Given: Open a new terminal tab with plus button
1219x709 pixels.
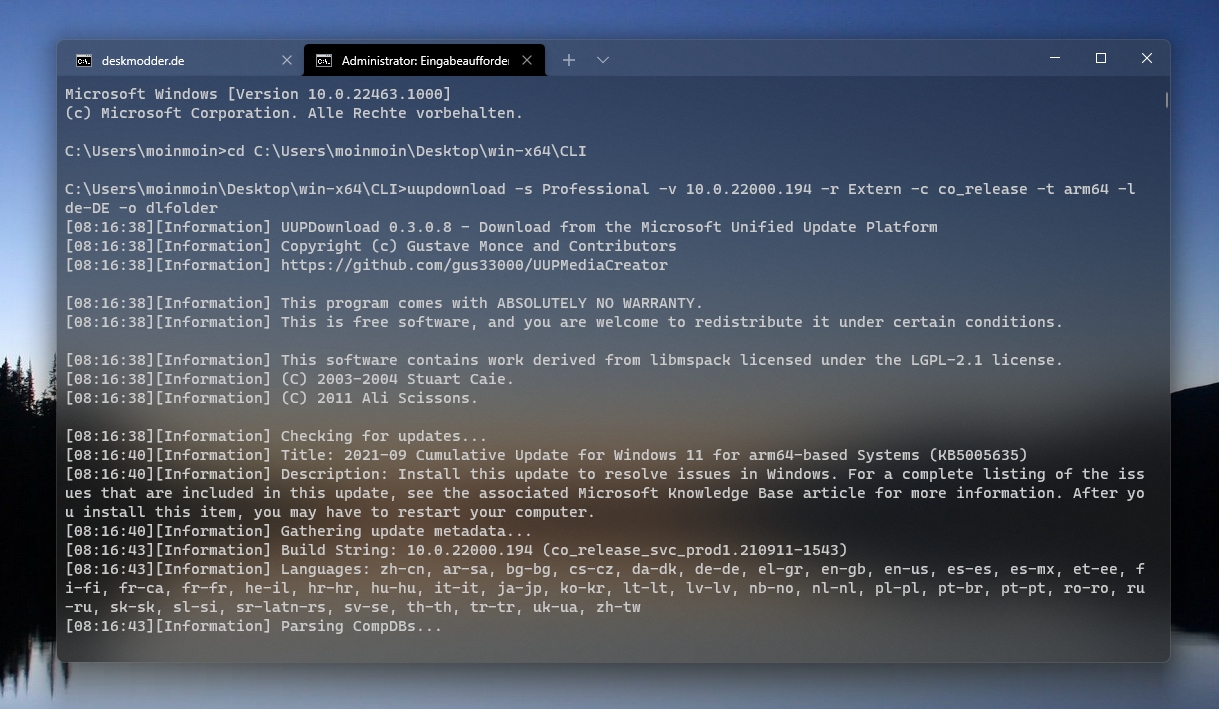Looking at the screenshot, I should pos(569,60).
